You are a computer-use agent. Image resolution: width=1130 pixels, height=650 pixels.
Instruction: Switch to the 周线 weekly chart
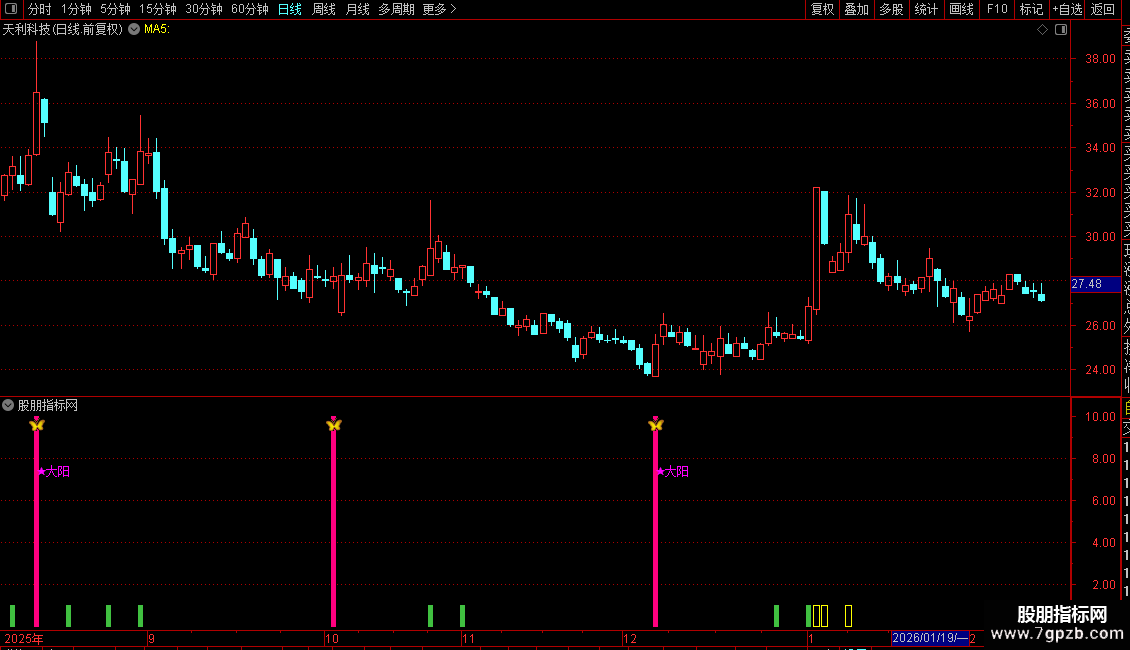pyautogui.click(x=324, y=9)
